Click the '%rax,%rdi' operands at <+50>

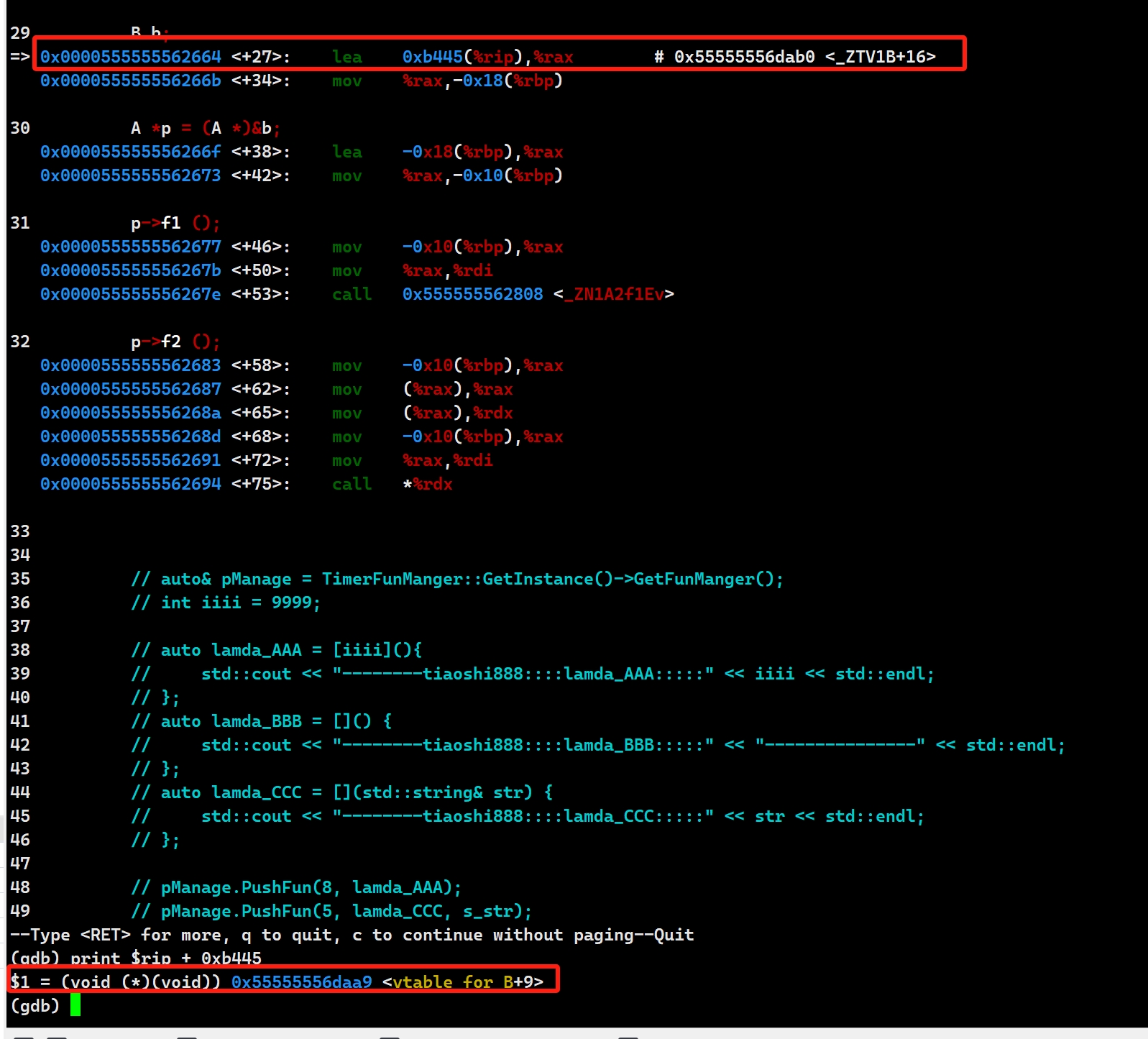[448, 270]
